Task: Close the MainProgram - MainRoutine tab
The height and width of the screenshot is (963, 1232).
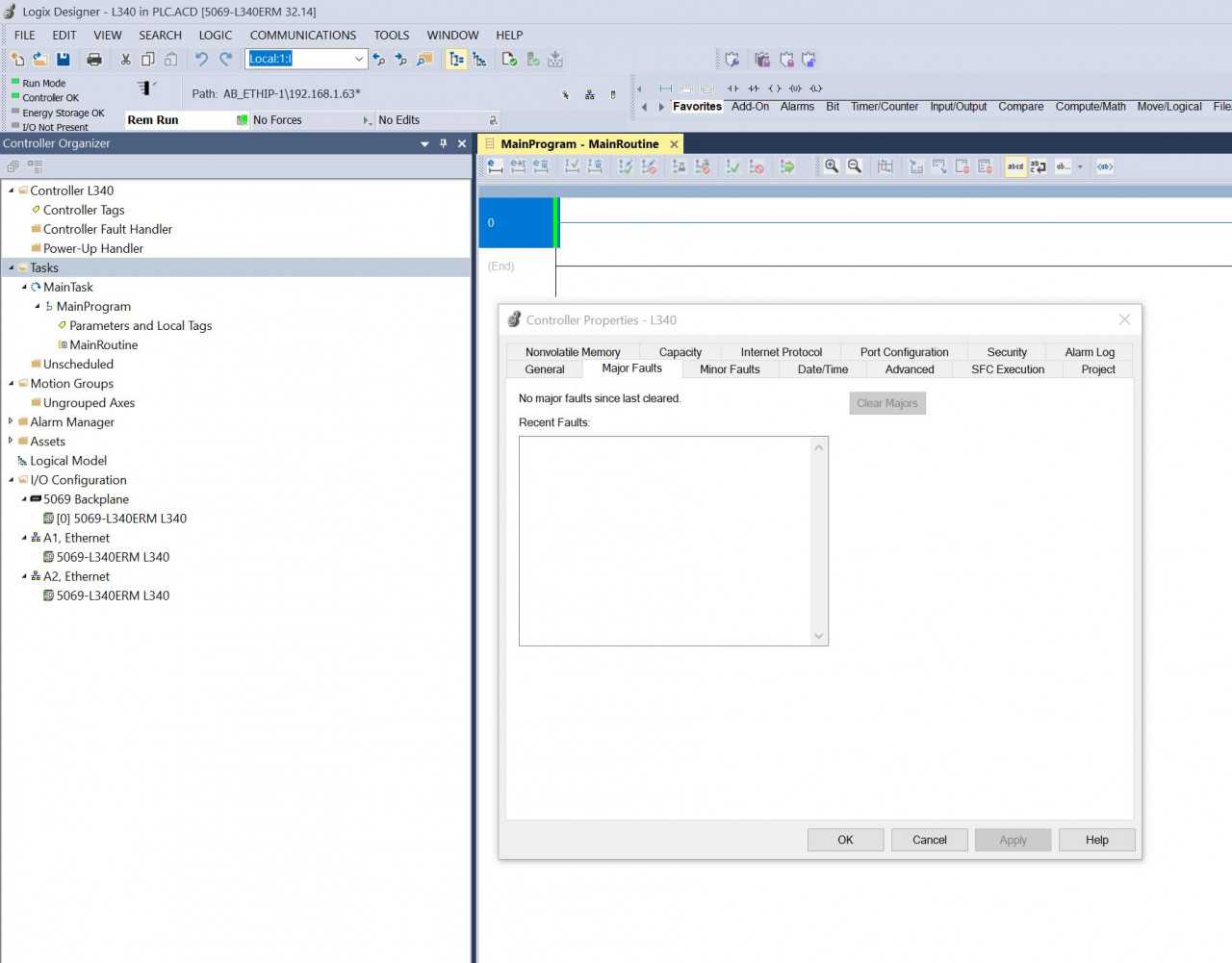Action: coord(674,144)
